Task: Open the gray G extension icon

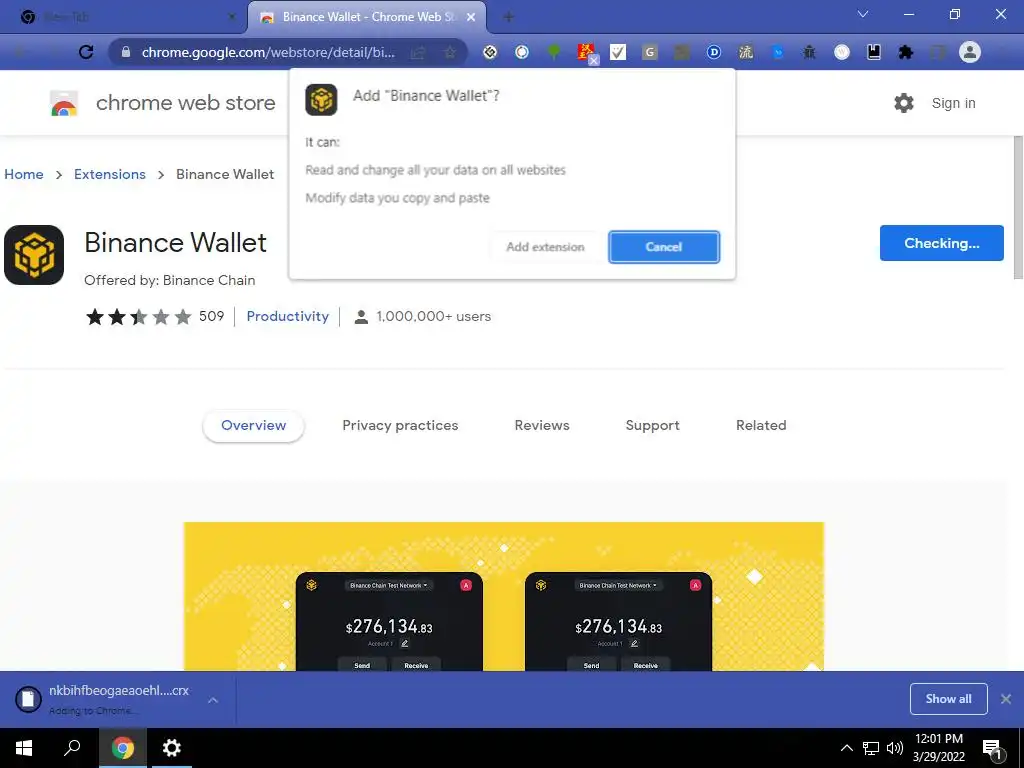Action: (x=649, y=52)
